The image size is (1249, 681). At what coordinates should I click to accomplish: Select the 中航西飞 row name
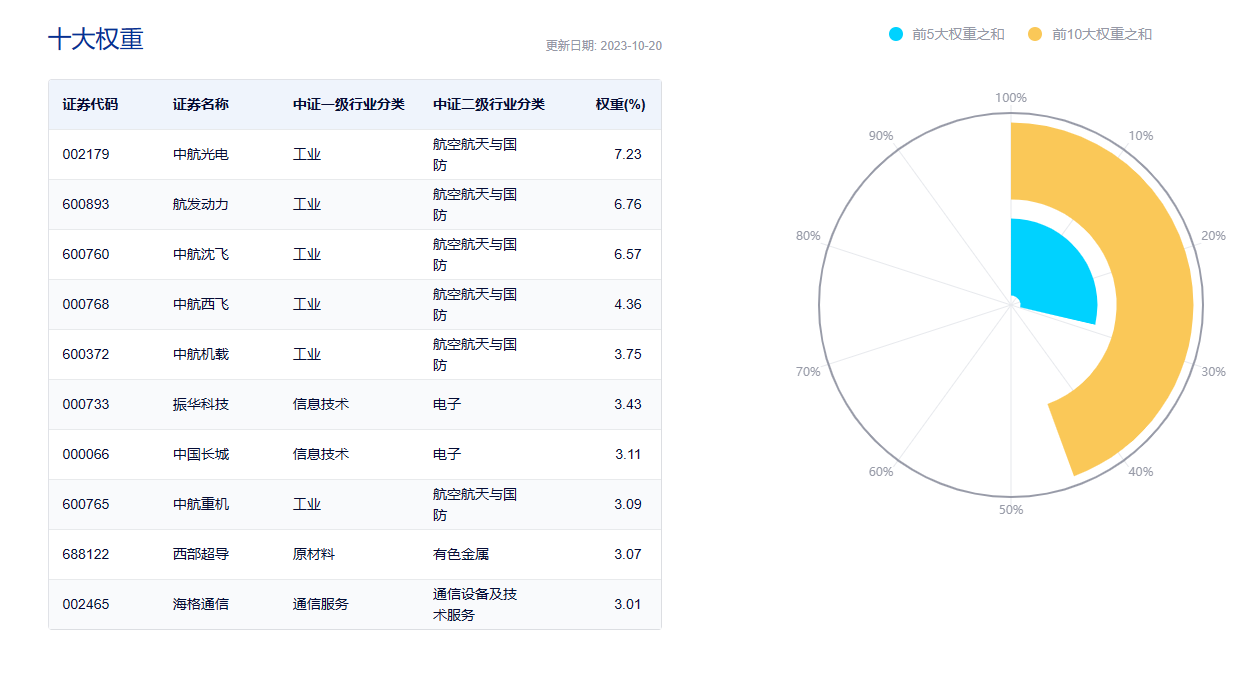(201, 304)
